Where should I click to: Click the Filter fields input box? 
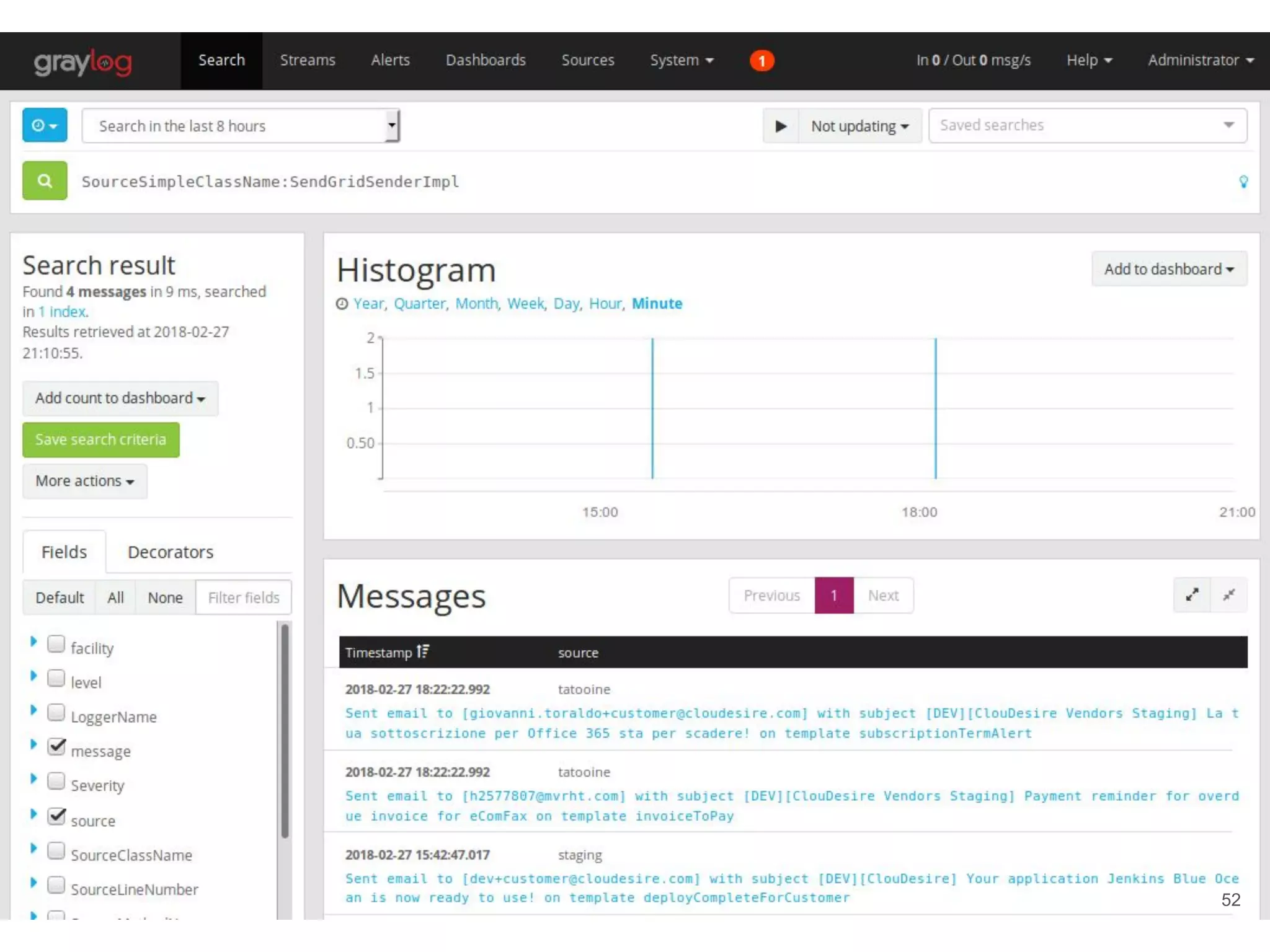[243, 598]
